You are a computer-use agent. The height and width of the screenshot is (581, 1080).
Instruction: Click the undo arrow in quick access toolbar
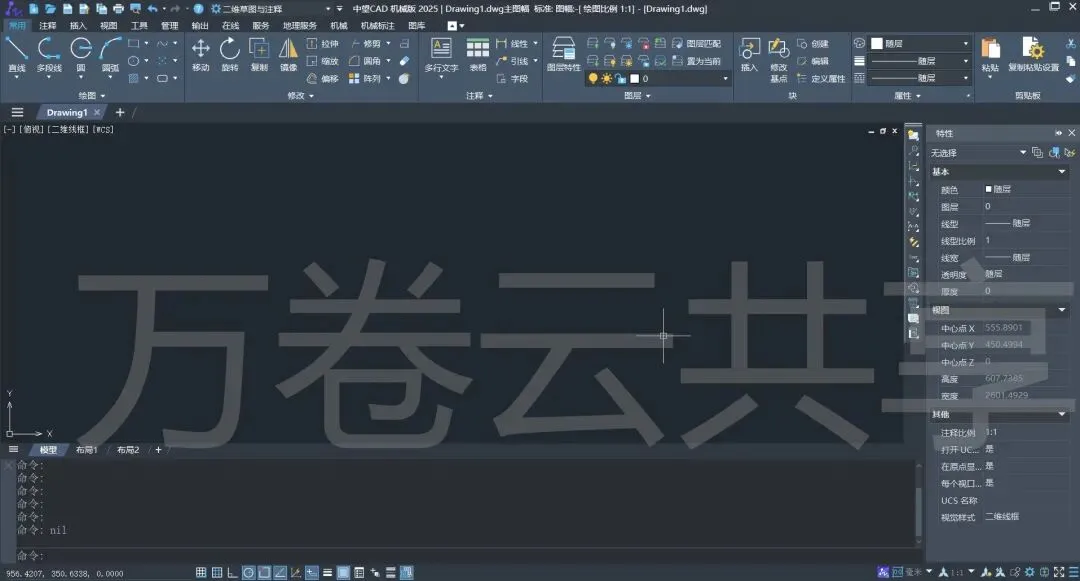tap(152, 9)
